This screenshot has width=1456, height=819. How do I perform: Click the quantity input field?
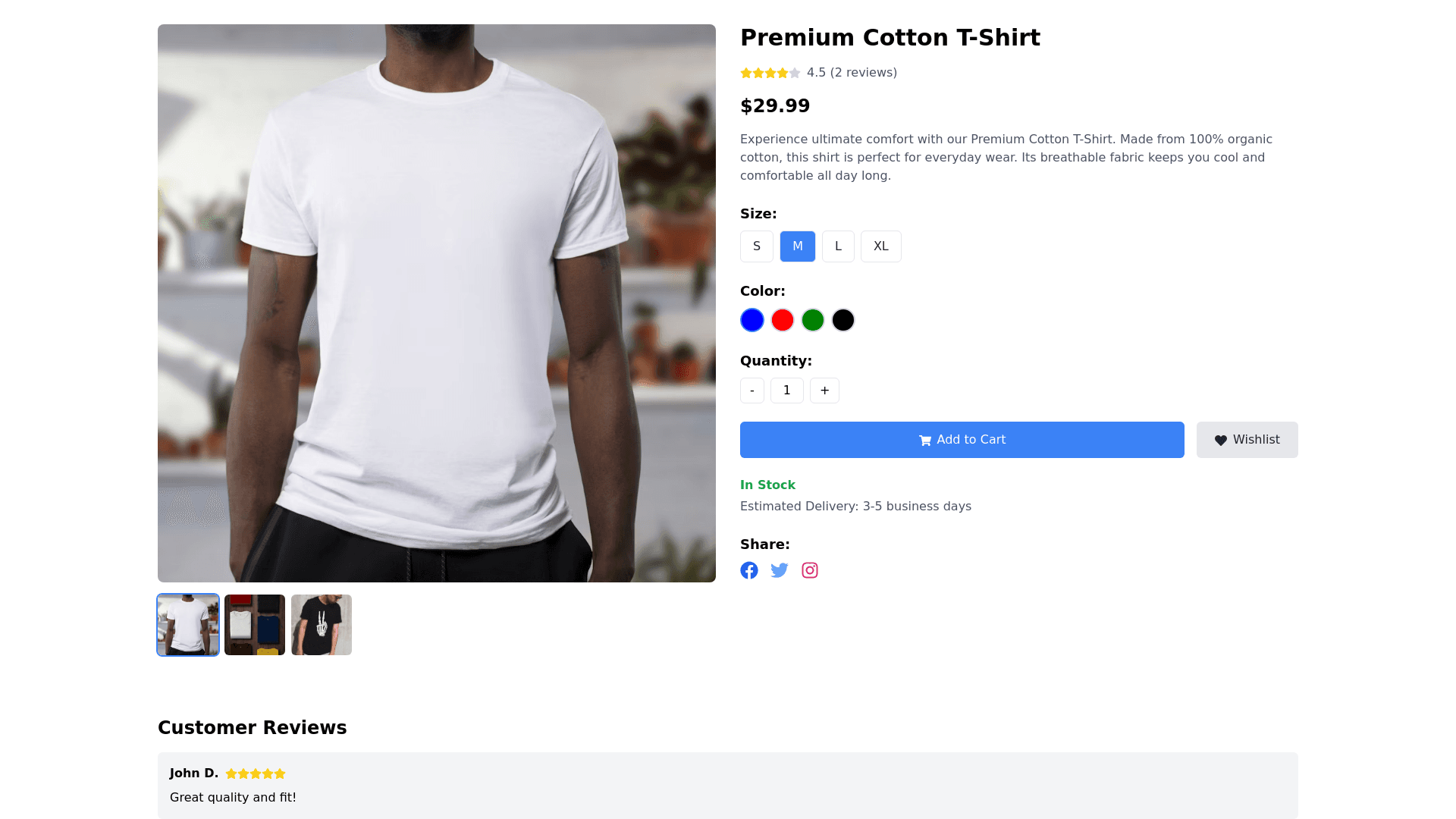[787, 391]
